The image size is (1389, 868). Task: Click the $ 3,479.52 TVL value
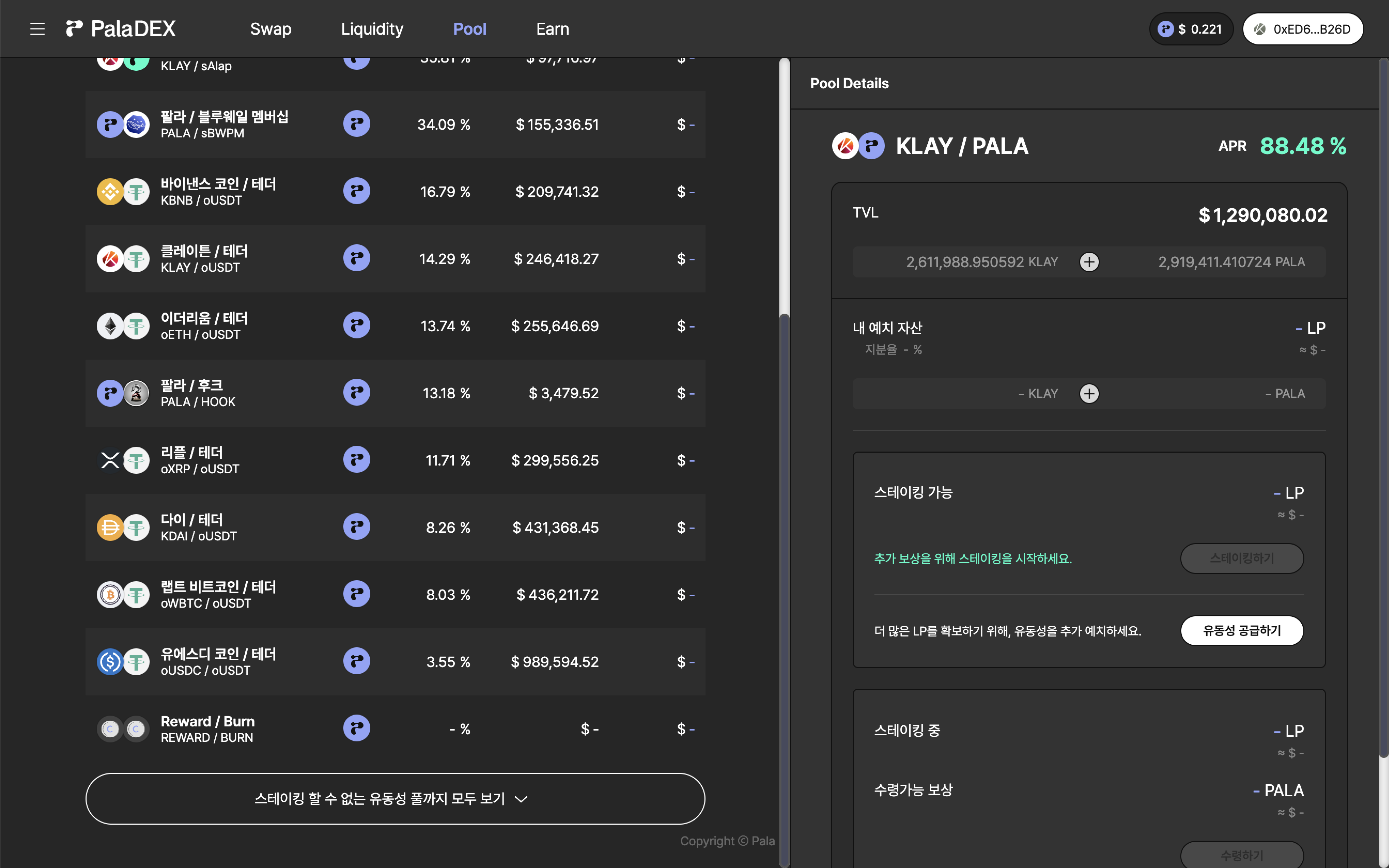(x=564, y=393)
